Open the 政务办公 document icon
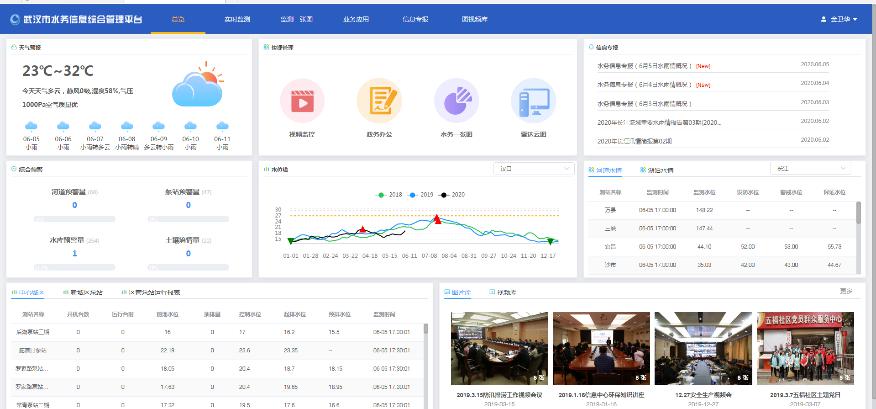876x409 pixels. click(379, 100)
